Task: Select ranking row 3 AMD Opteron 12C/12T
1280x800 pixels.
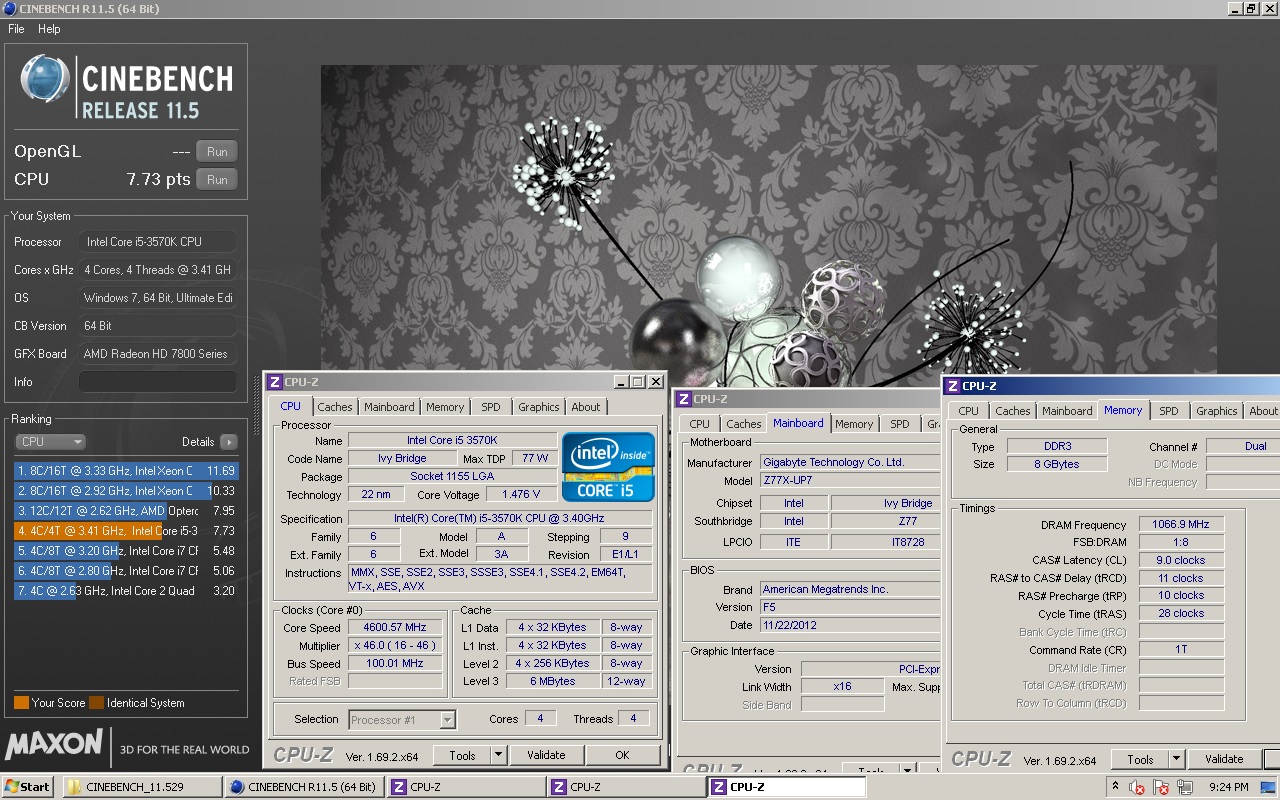Action: click(126, 510)
